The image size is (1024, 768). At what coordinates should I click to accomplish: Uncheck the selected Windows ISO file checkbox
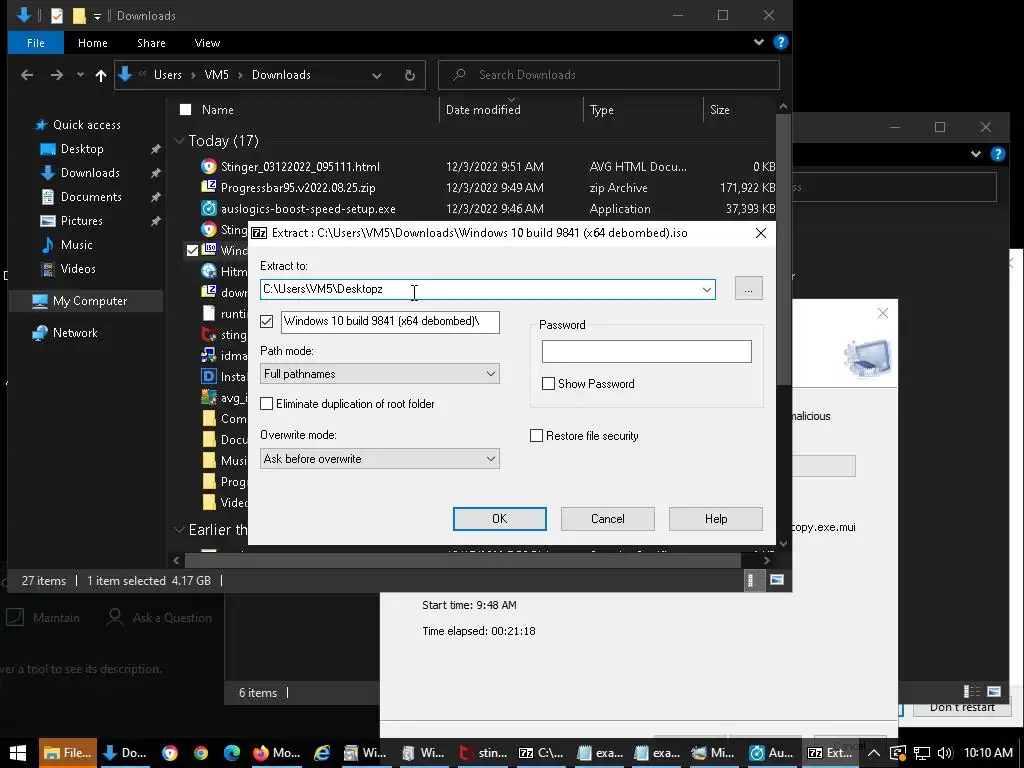pyautogui.click(x=192, y=250)
